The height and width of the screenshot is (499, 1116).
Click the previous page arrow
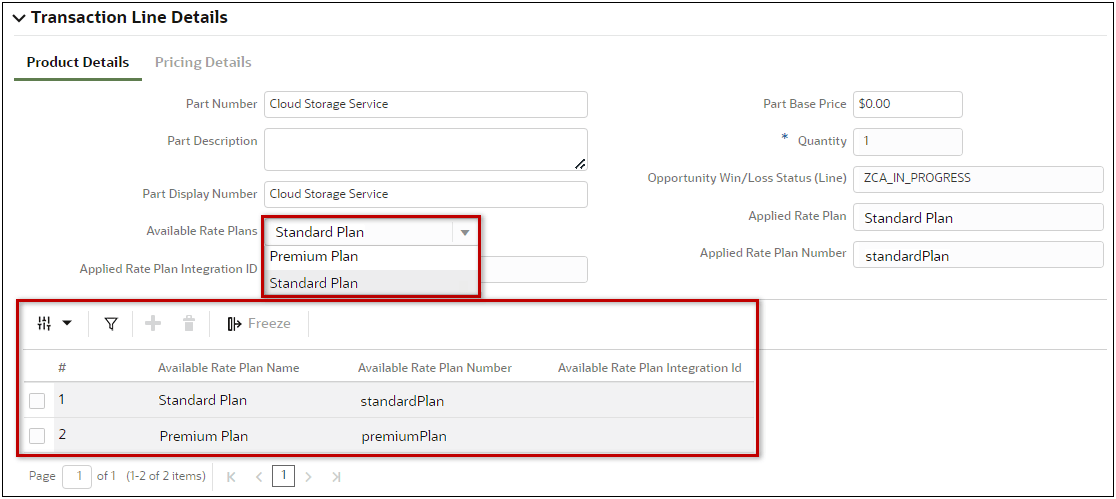[259, 476]
